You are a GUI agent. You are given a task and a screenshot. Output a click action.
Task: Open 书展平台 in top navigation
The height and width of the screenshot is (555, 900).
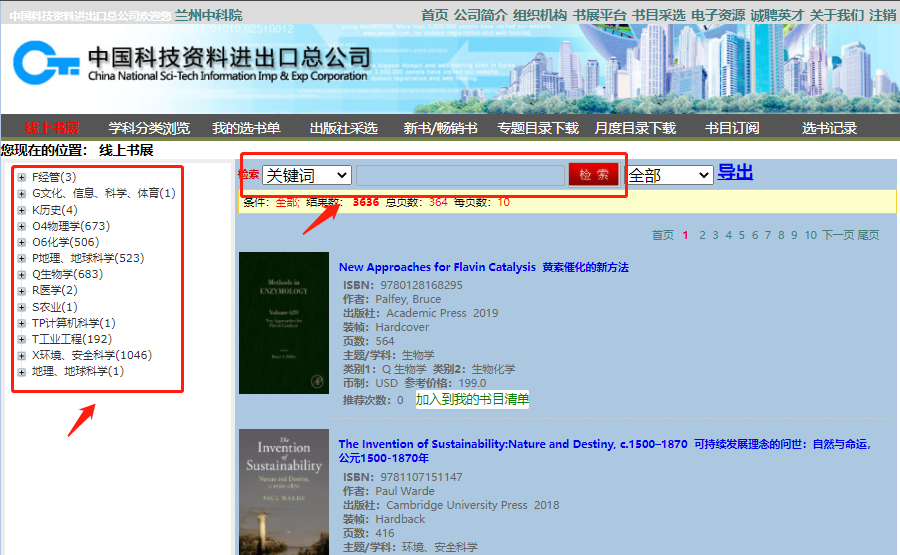(x=599, y=15)
